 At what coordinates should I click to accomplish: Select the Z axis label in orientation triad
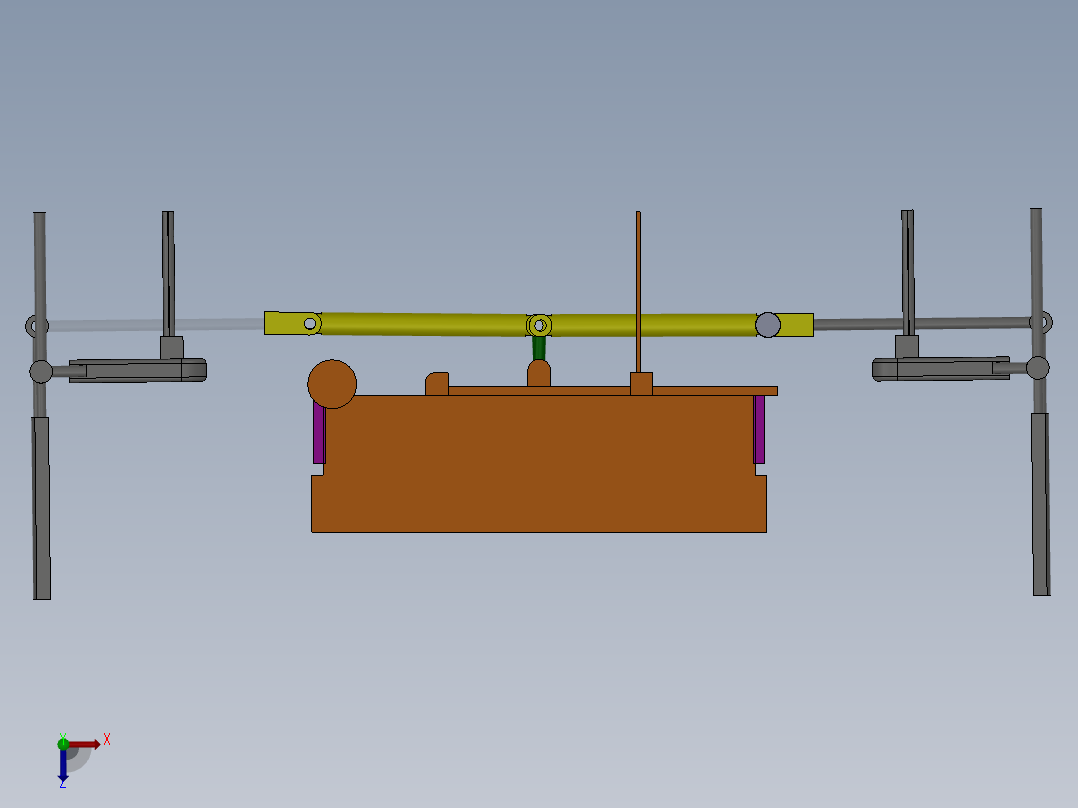pos(62,785)
